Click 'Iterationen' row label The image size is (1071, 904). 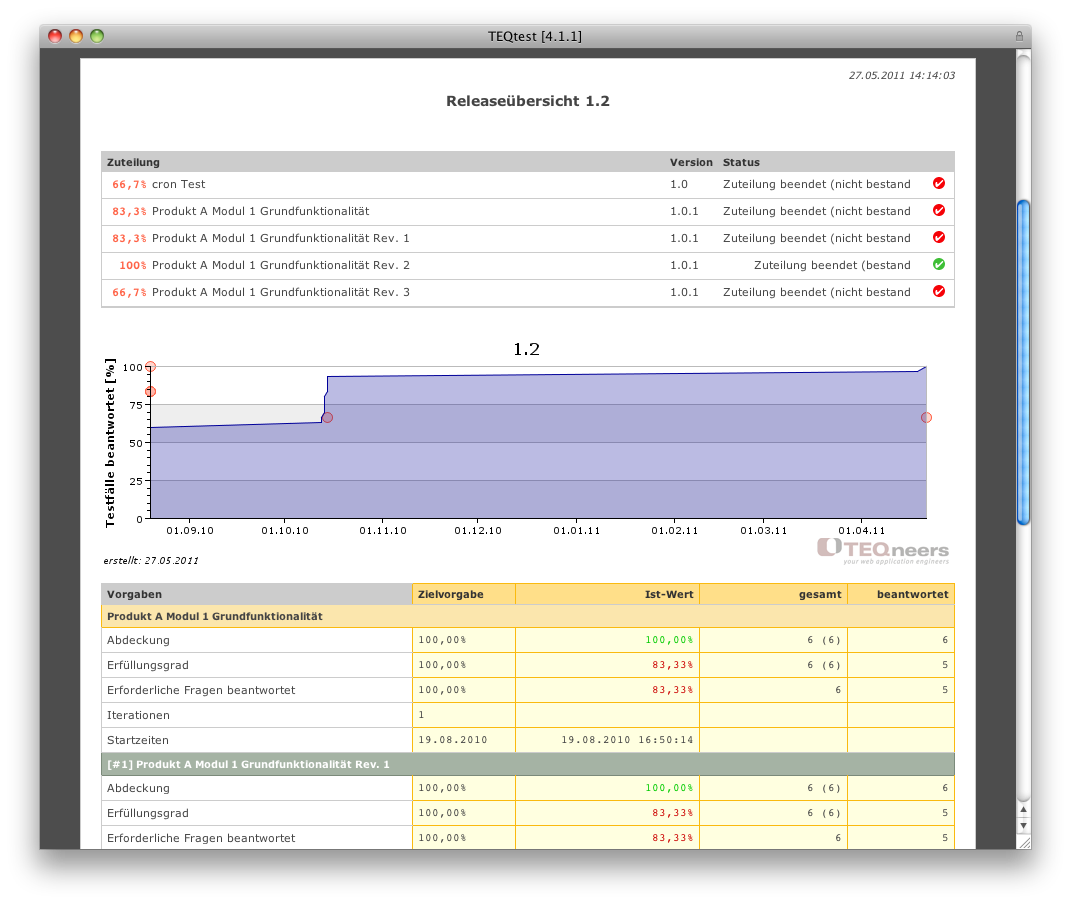pyautogui.click(x=139, y=715)
